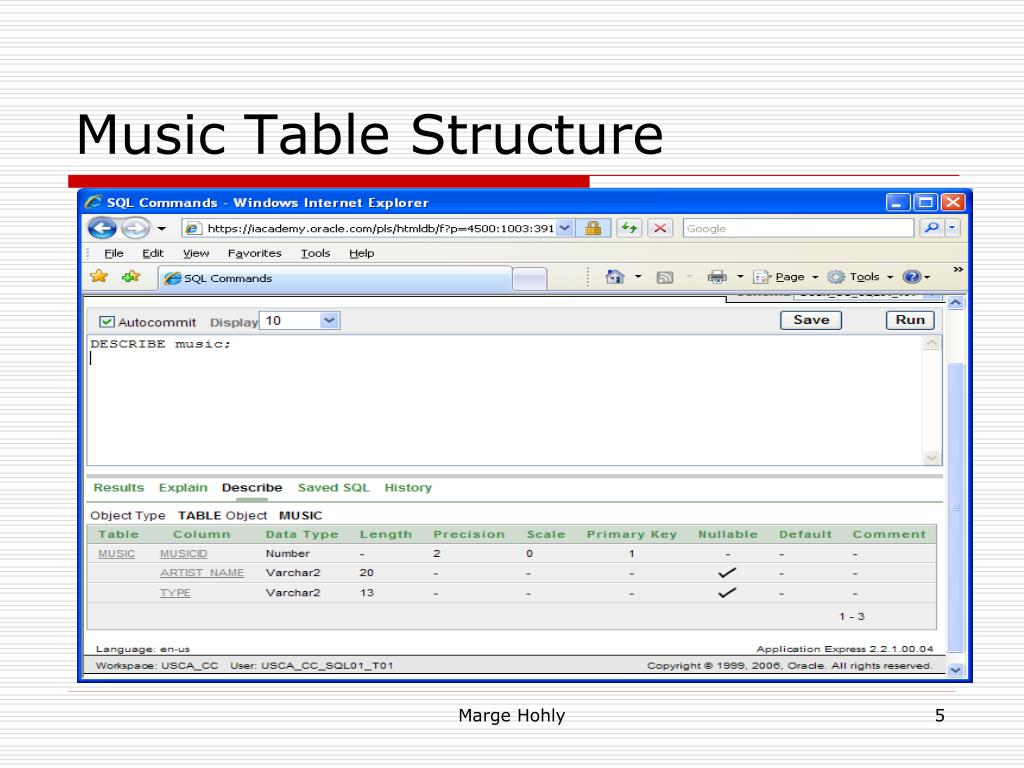Open the Tools gear command menu

click(x=860, y=277)
